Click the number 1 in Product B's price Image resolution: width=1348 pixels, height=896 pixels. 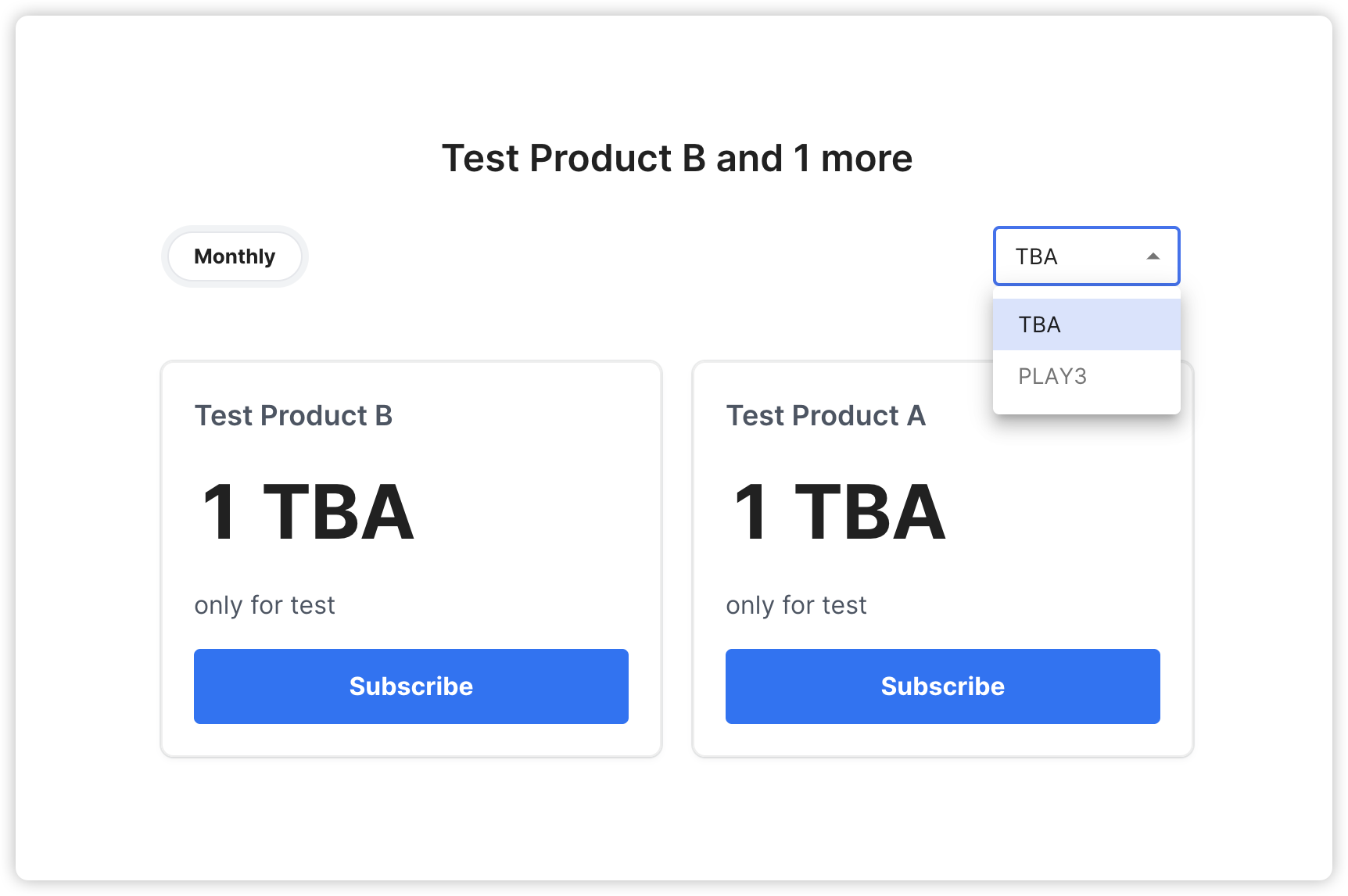219,513
